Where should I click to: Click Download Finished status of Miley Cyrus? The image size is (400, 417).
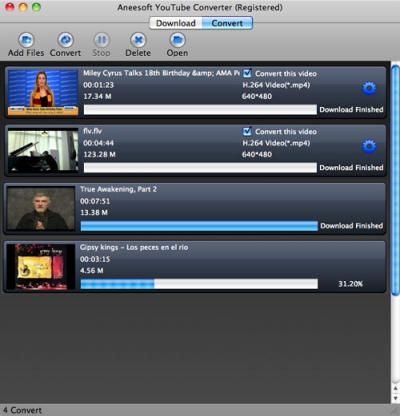(351, 110)
